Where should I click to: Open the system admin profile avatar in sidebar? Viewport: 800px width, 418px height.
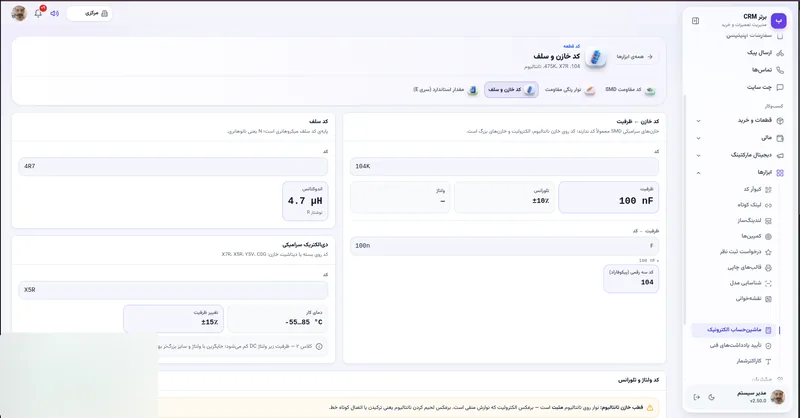(x=777, y=397)
